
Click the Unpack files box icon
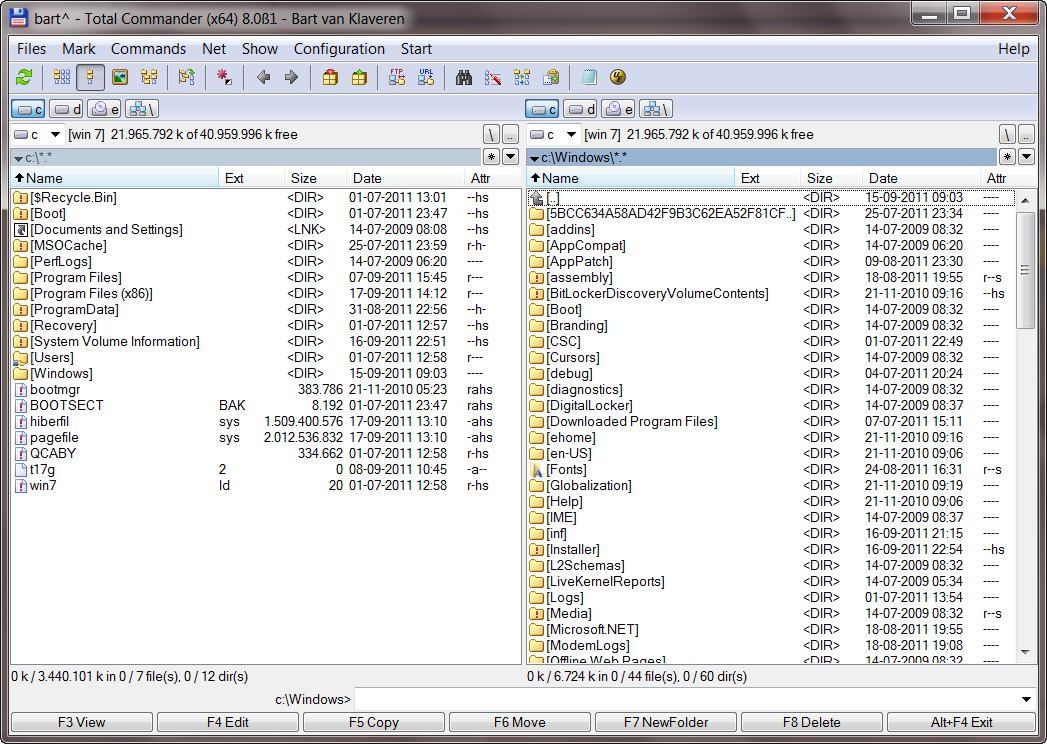pyautogui.click(x=359, y=77)
